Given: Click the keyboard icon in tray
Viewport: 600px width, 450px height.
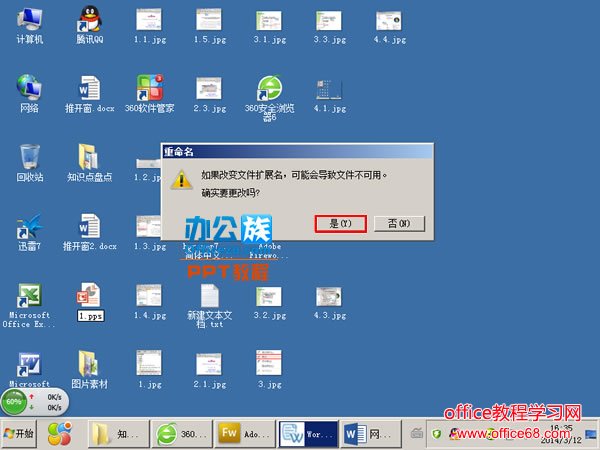Looking at the screenshot, I should click(416, 434).
